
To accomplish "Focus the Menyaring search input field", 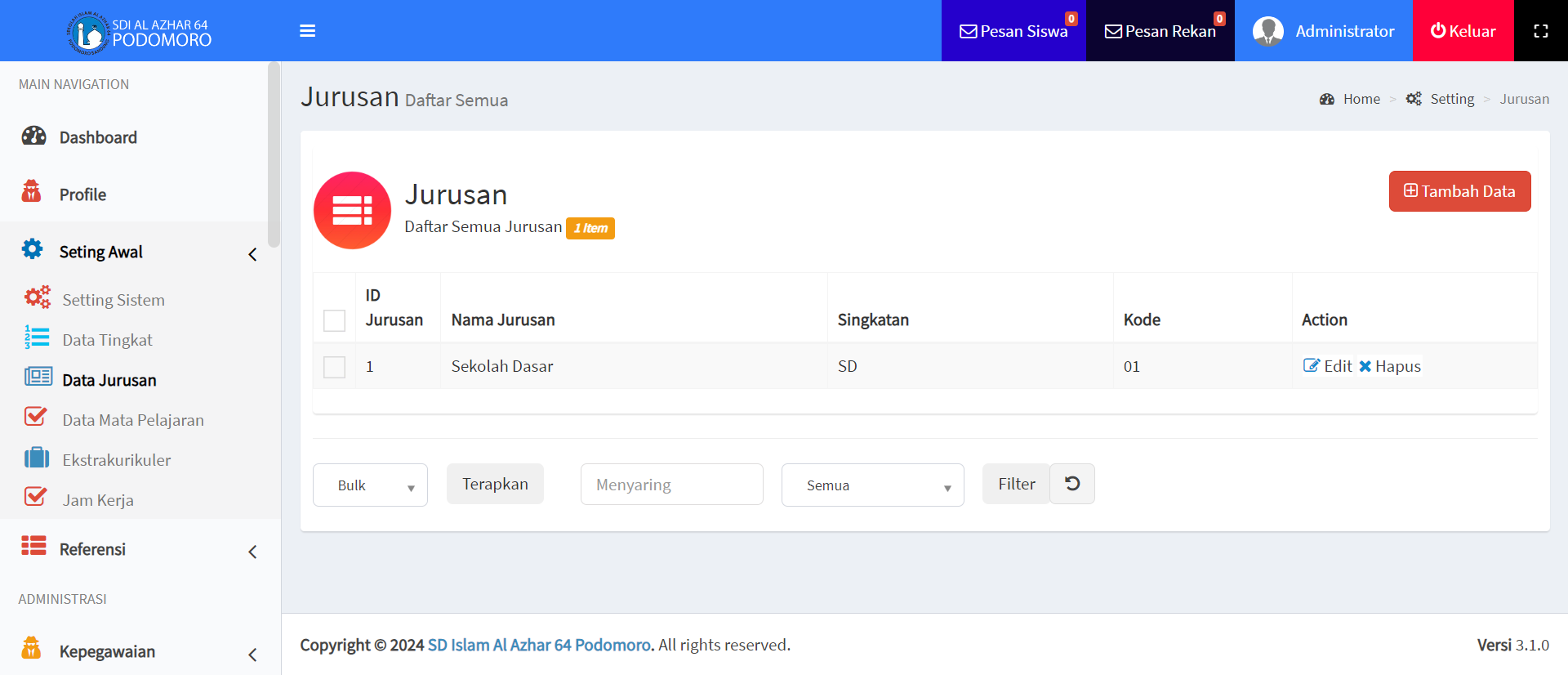I will 671,485.
